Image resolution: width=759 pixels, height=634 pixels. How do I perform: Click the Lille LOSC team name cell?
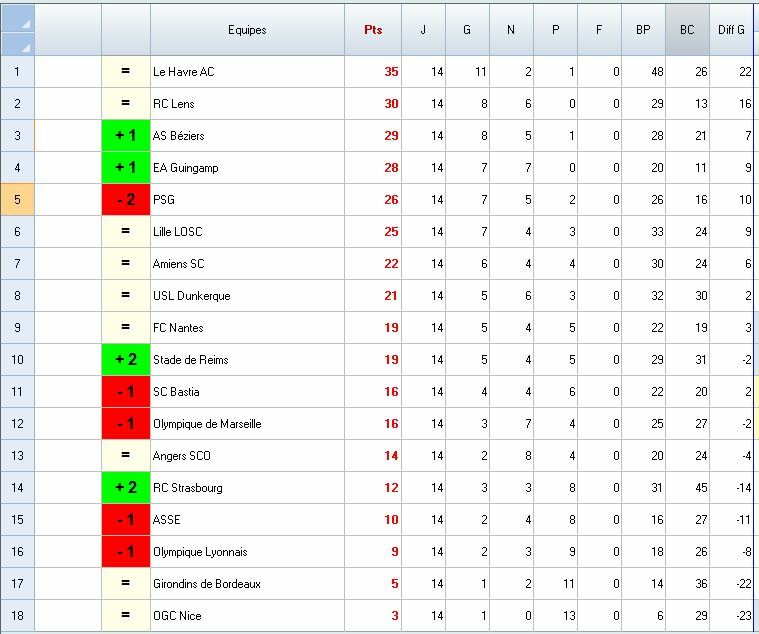tap(178, 232)
